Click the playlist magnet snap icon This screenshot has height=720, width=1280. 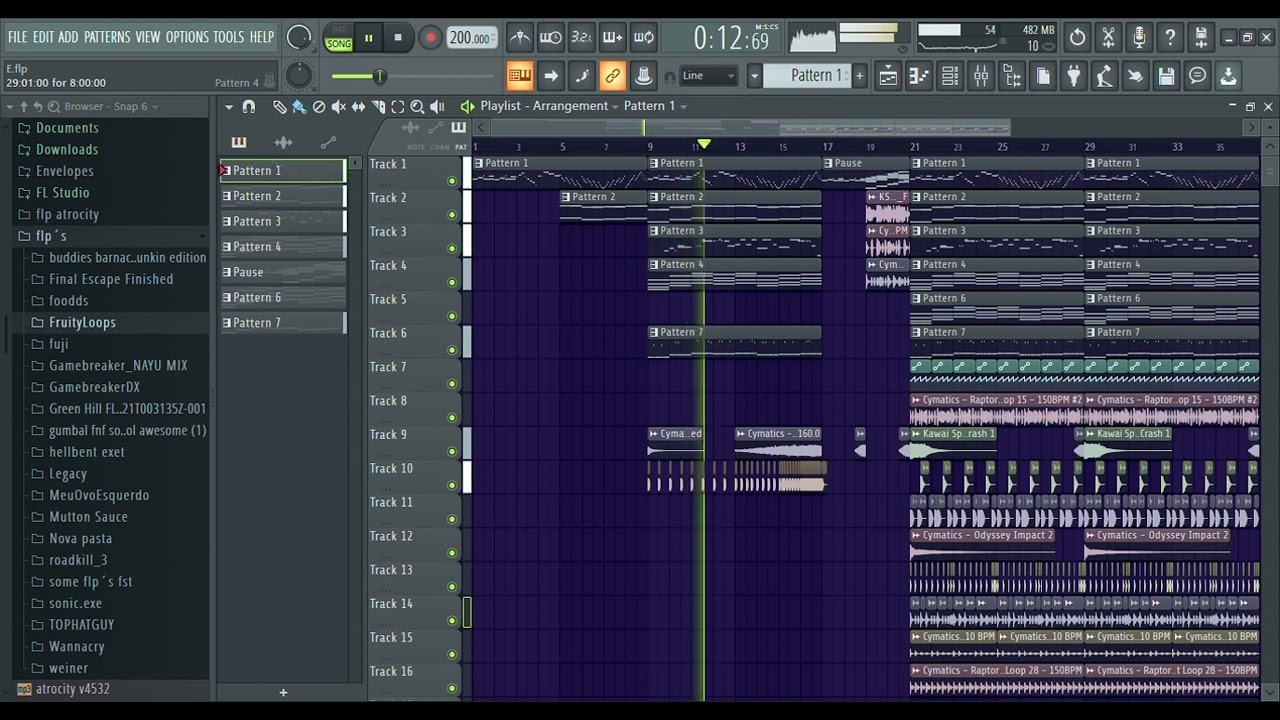(249, 107)
